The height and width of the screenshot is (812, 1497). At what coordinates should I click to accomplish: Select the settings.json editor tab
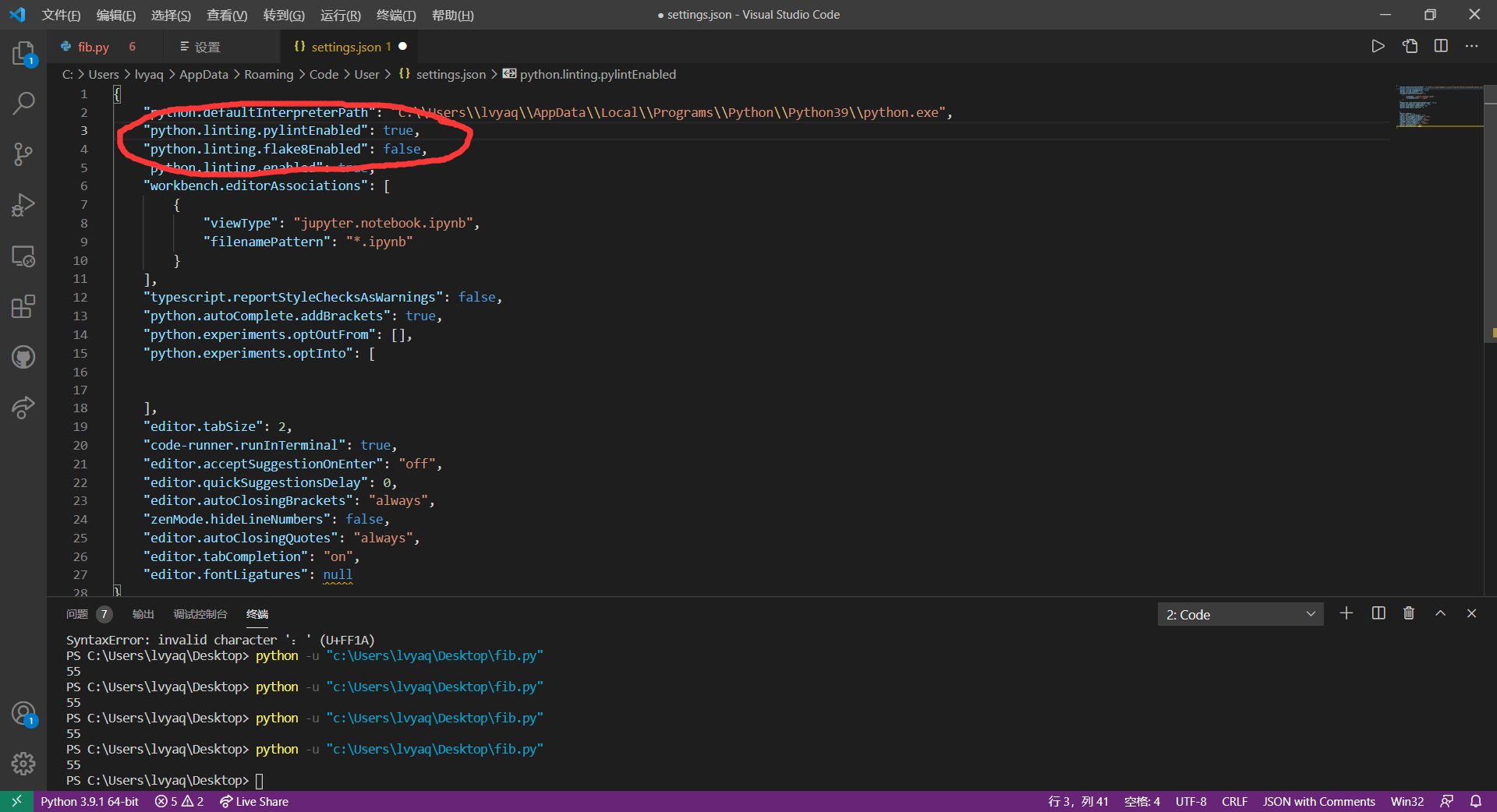tap(349, 47)
